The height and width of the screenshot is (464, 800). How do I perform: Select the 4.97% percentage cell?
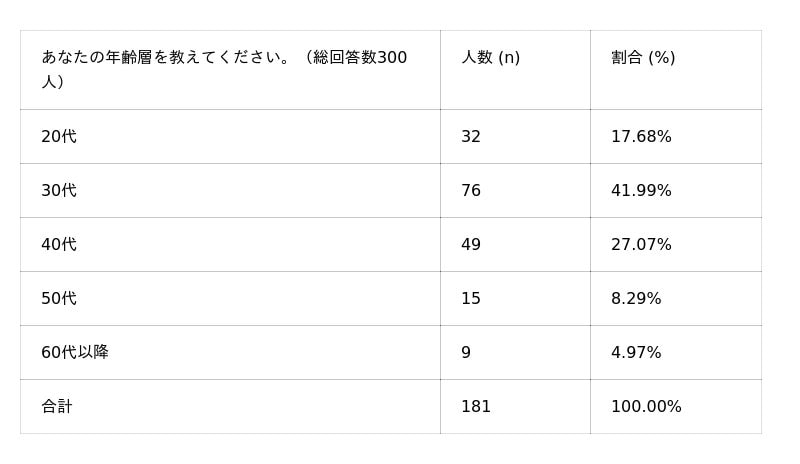click(636, 353)
